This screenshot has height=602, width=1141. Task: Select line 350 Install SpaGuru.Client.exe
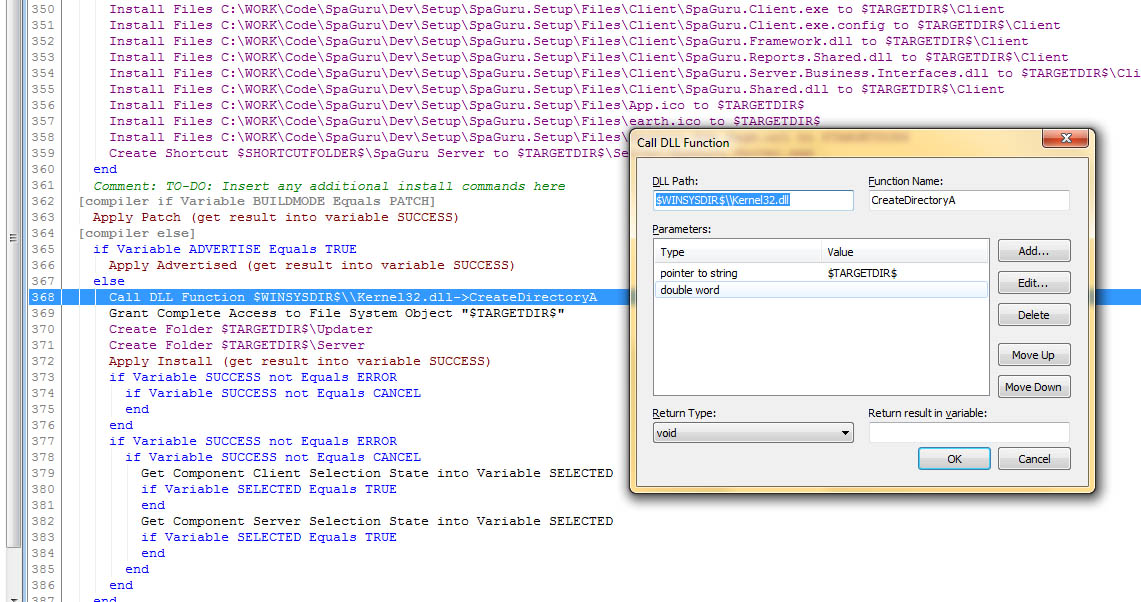pos(557,9)
